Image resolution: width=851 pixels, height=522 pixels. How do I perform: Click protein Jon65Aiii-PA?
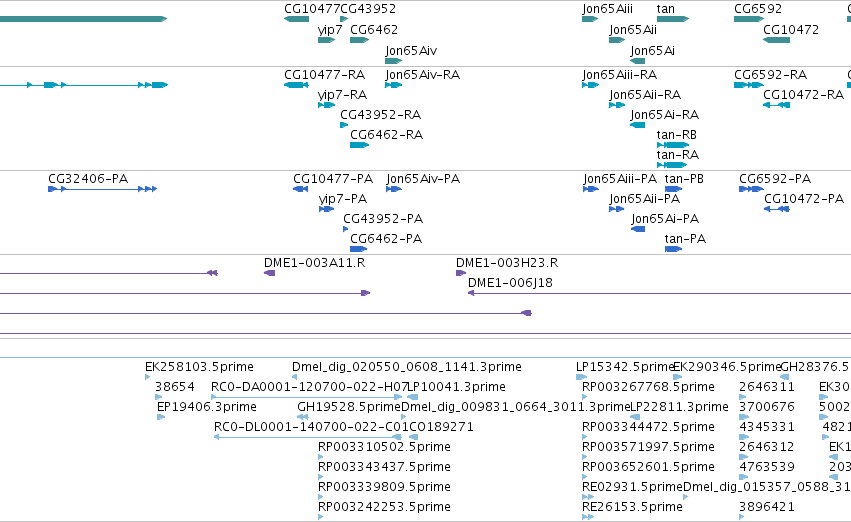(620, 179)
